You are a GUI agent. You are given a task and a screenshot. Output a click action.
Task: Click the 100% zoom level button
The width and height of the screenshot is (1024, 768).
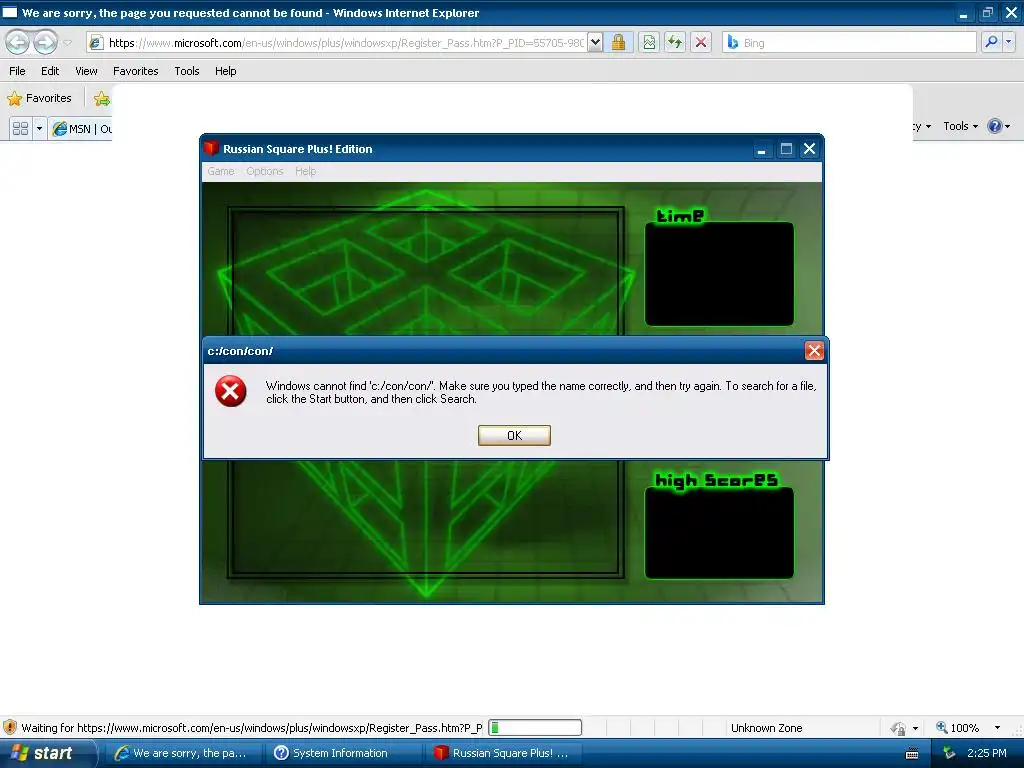click(957, 728)
